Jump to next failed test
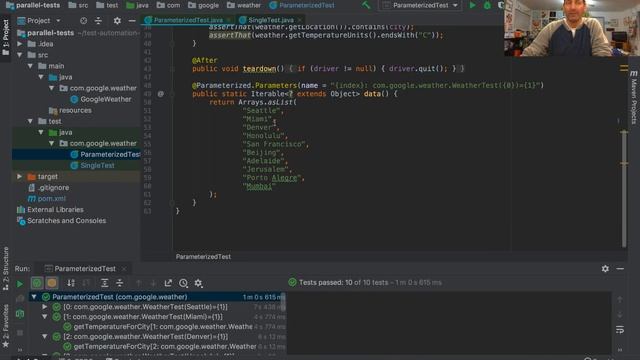The height and width of the screenshot is (360, 640). point(153,283)
